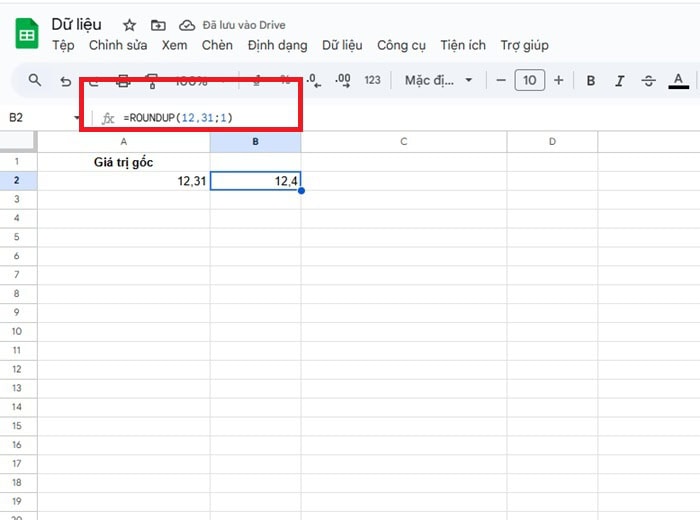Increase decimal places icon

[342, 80]
